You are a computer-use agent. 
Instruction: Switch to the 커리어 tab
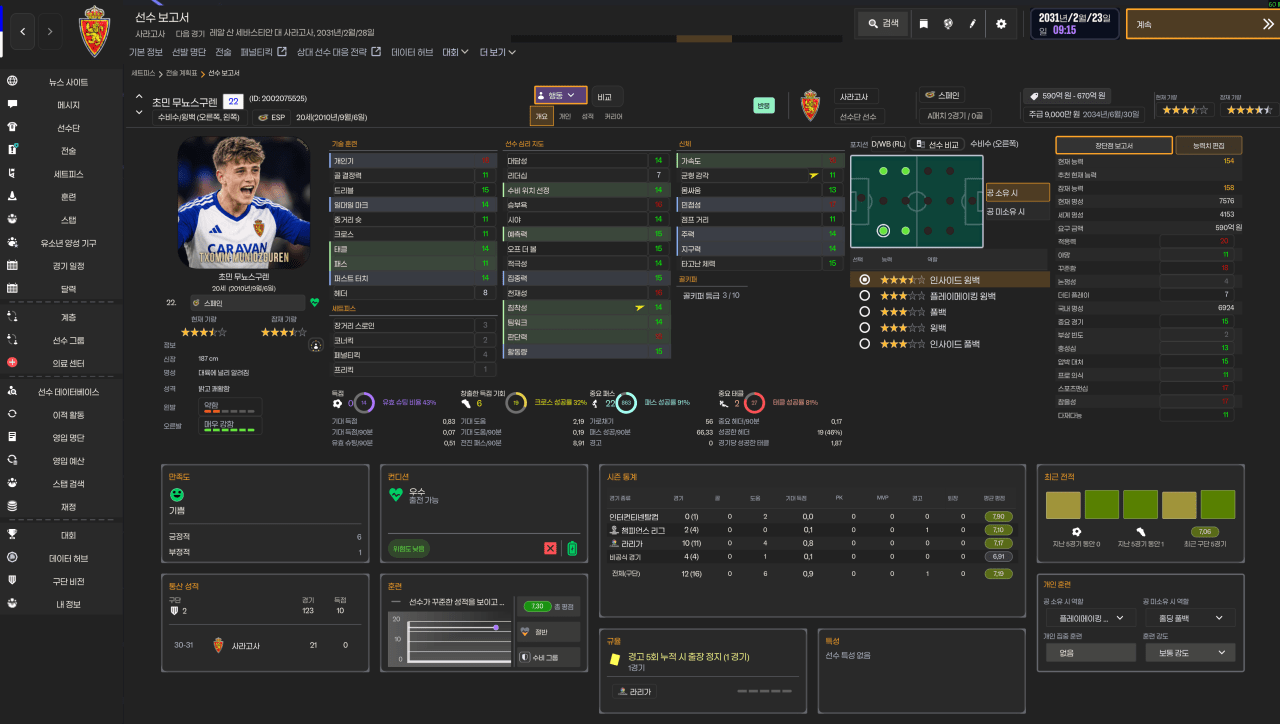point(613,117)
